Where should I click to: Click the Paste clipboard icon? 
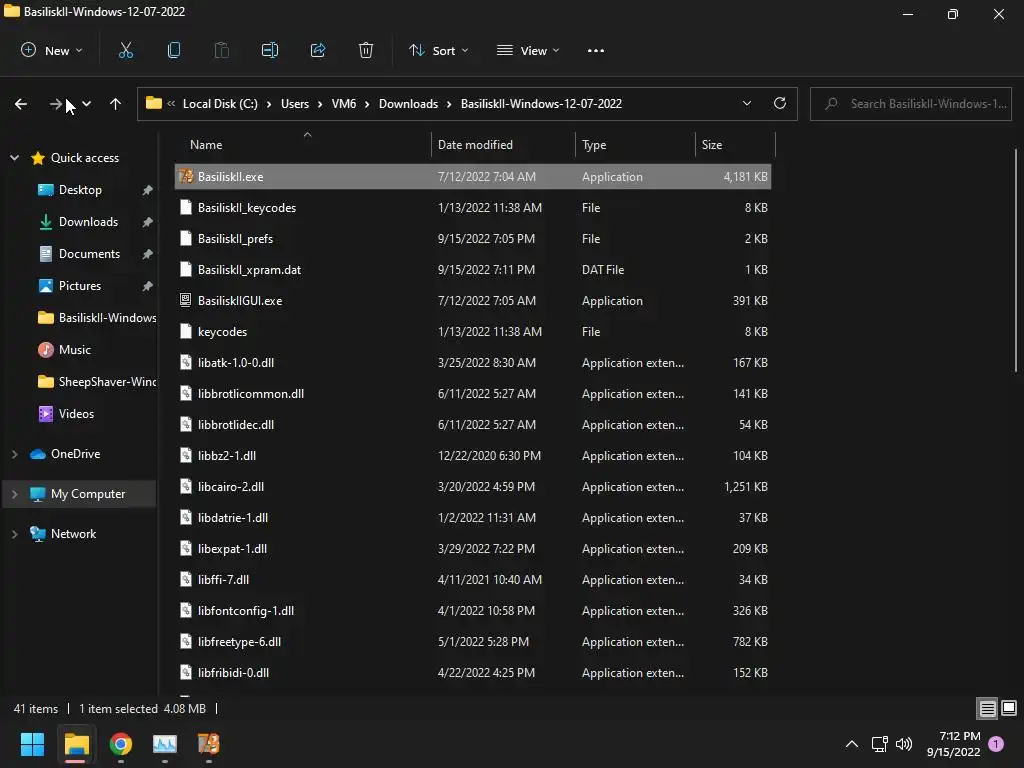click(x=221, y=50)
